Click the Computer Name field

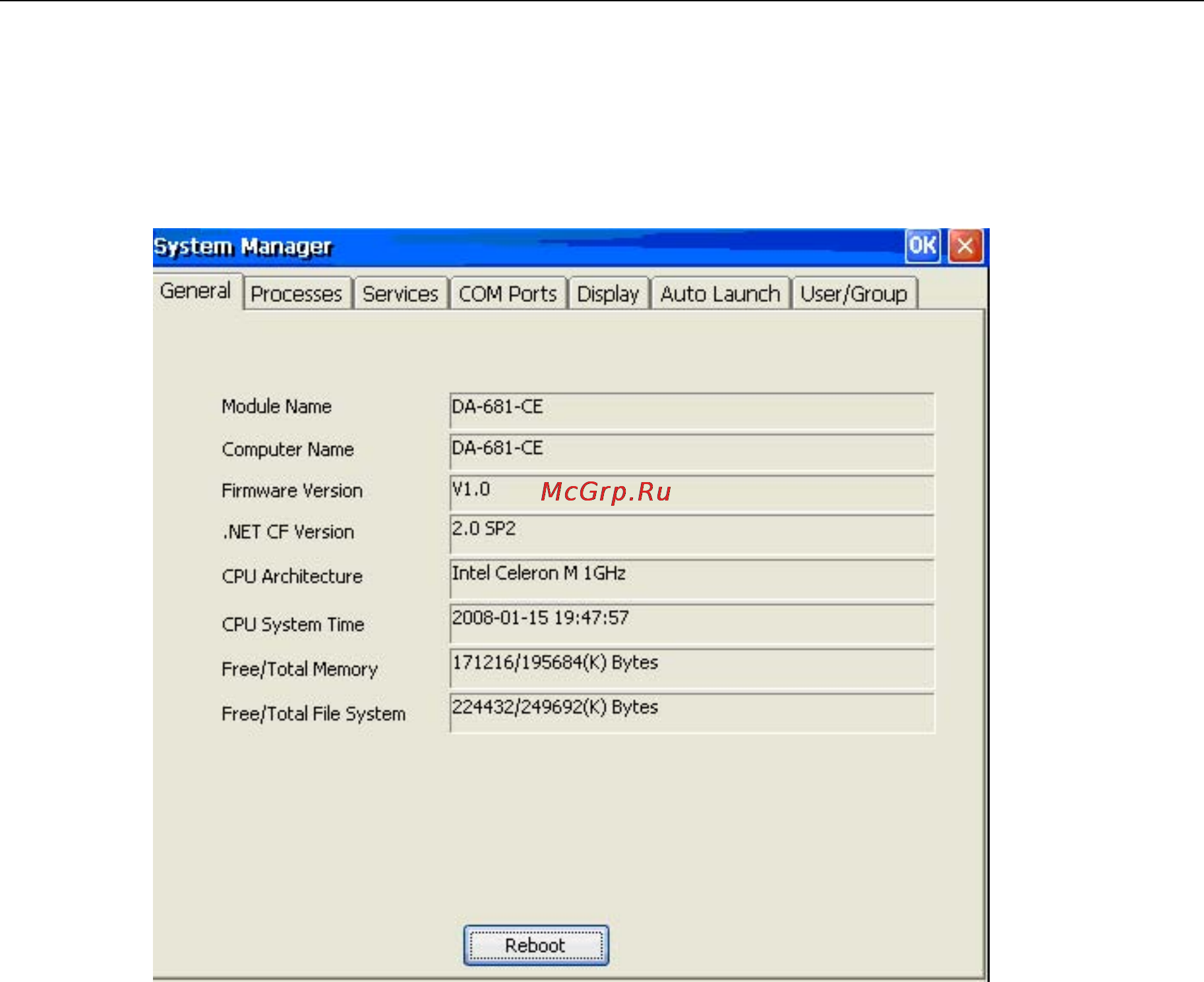click(692, 452)
